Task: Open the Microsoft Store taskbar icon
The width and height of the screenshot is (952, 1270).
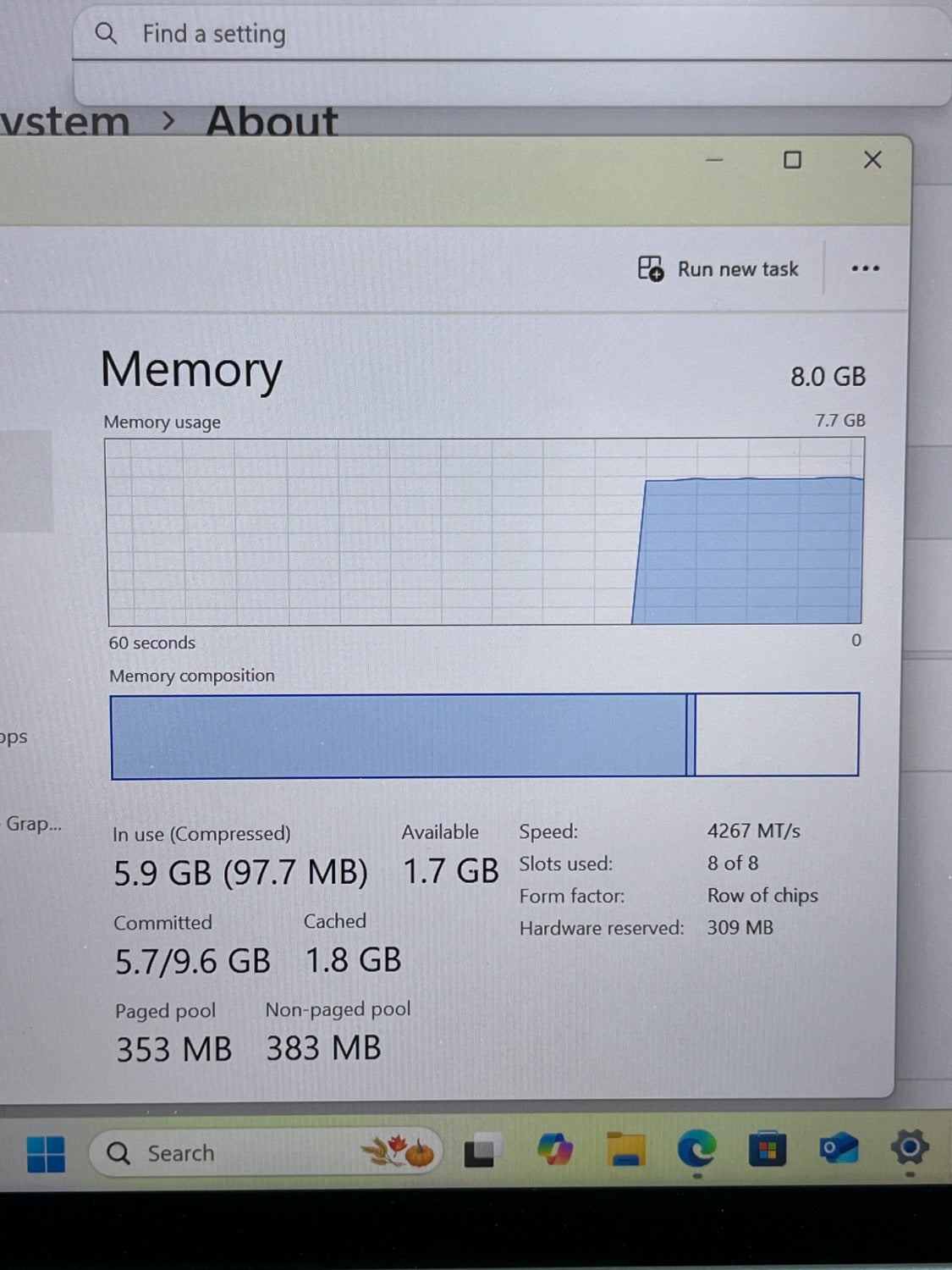Action: tap(767, 1150)
